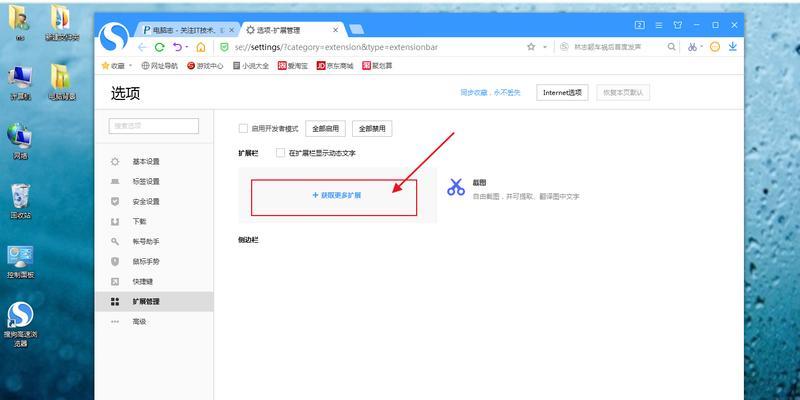Click the Sogou browser logo avatar
The width and height of the screenshot is (800, 400).
coord(114,37)
